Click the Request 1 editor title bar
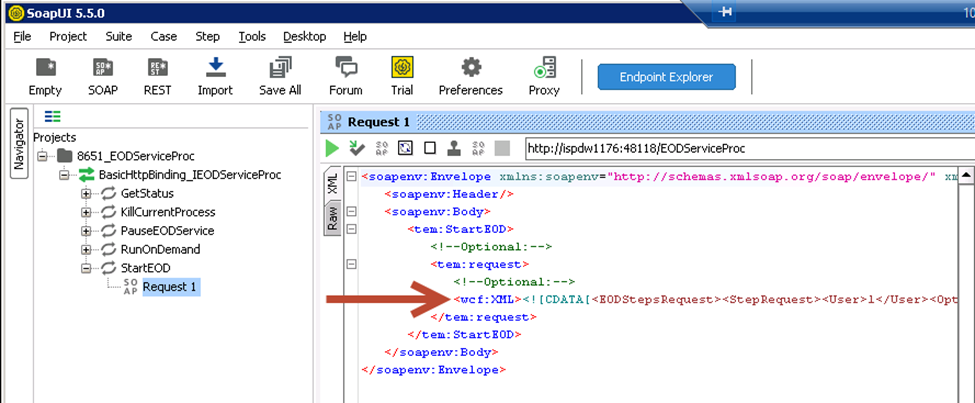 [x=647, y=122]
